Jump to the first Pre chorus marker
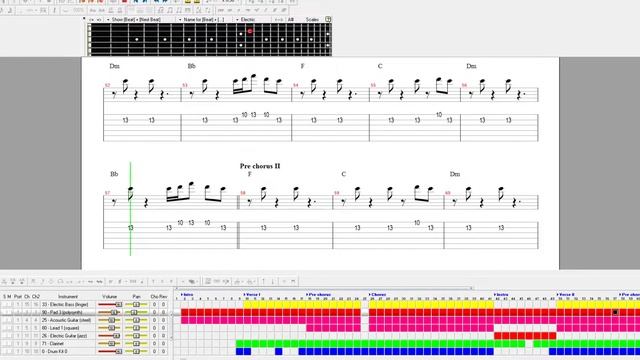The height and width of the screenshot is (360, 640). tap(319, 294)
